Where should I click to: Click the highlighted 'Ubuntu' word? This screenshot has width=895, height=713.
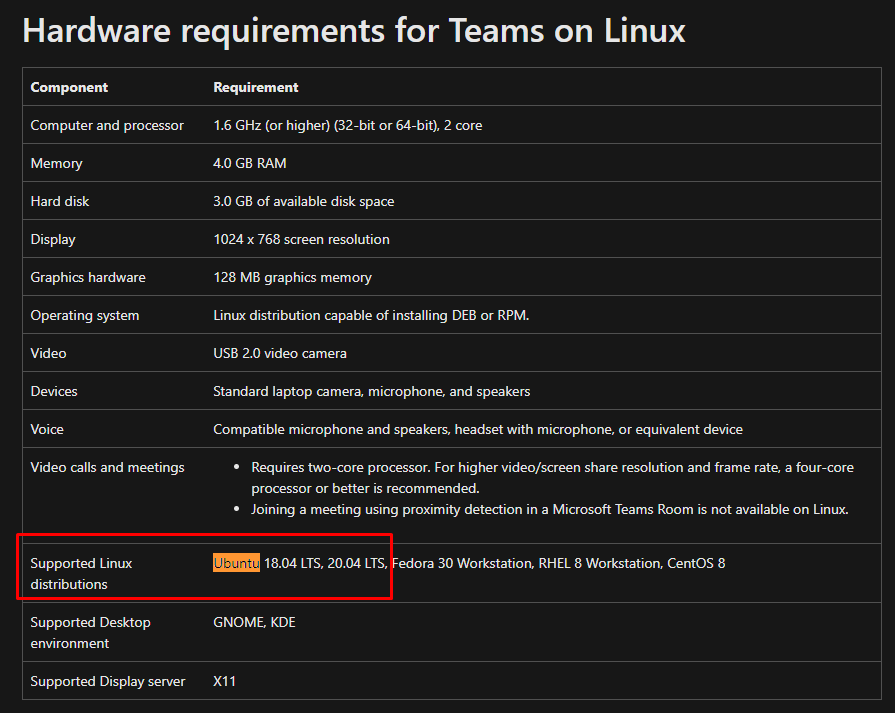(236, 563)
